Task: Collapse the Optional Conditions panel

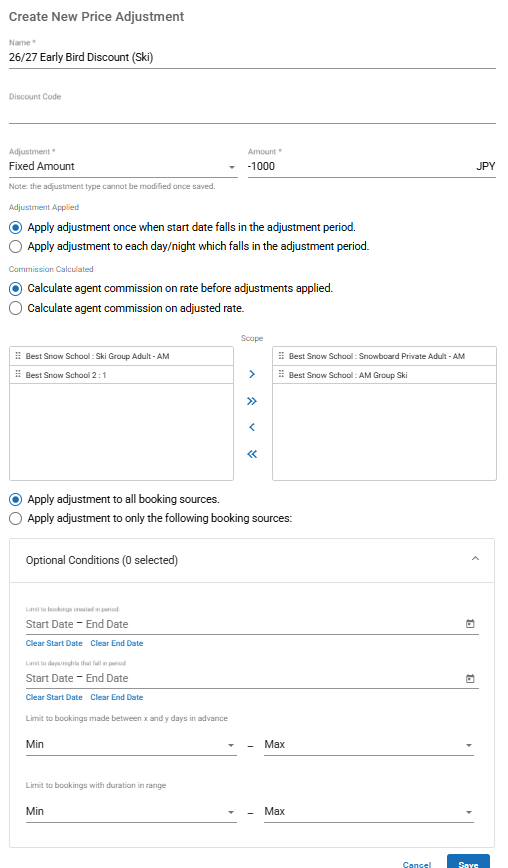Action: 475,559
